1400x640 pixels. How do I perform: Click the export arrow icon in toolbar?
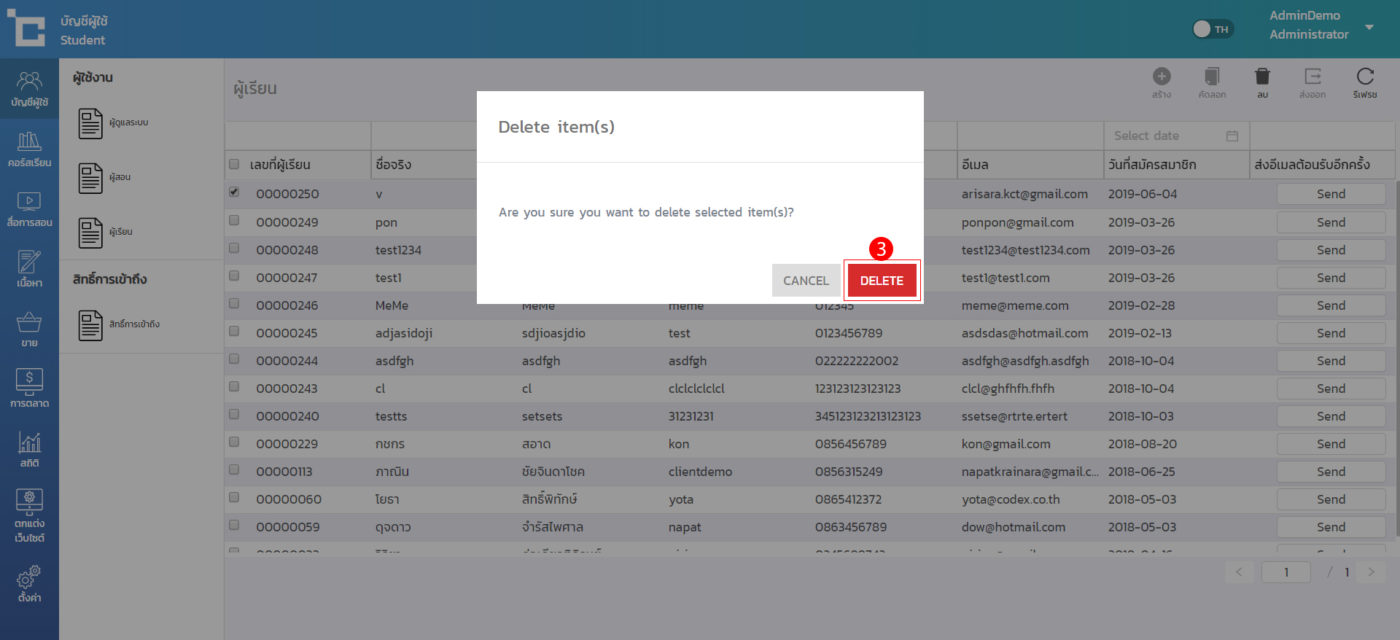click(x=1313, y=78)
